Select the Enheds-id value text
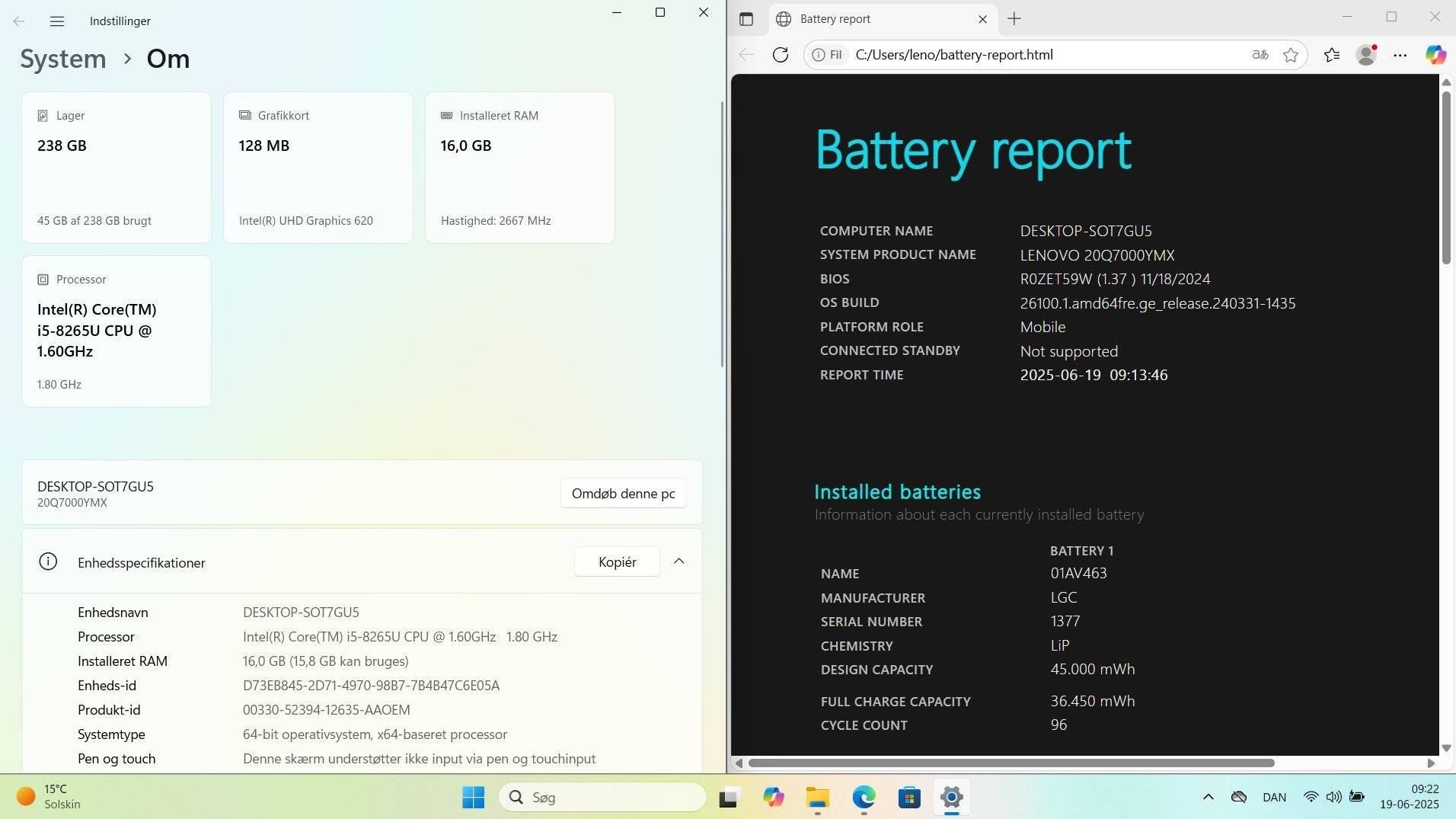The image size is (1456, 819). tap(371, 686)
